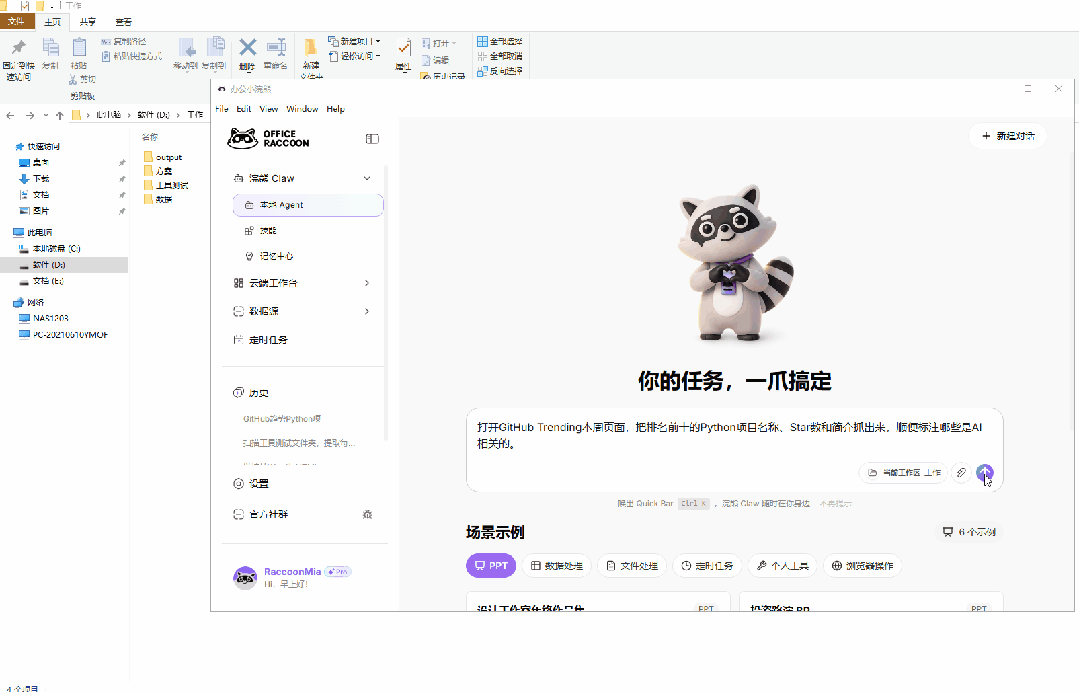Image resolution: width=1079 pixels, height=692 pixels.
Task: Click the RaccoonMia user avatar
Action: (245, 578)
